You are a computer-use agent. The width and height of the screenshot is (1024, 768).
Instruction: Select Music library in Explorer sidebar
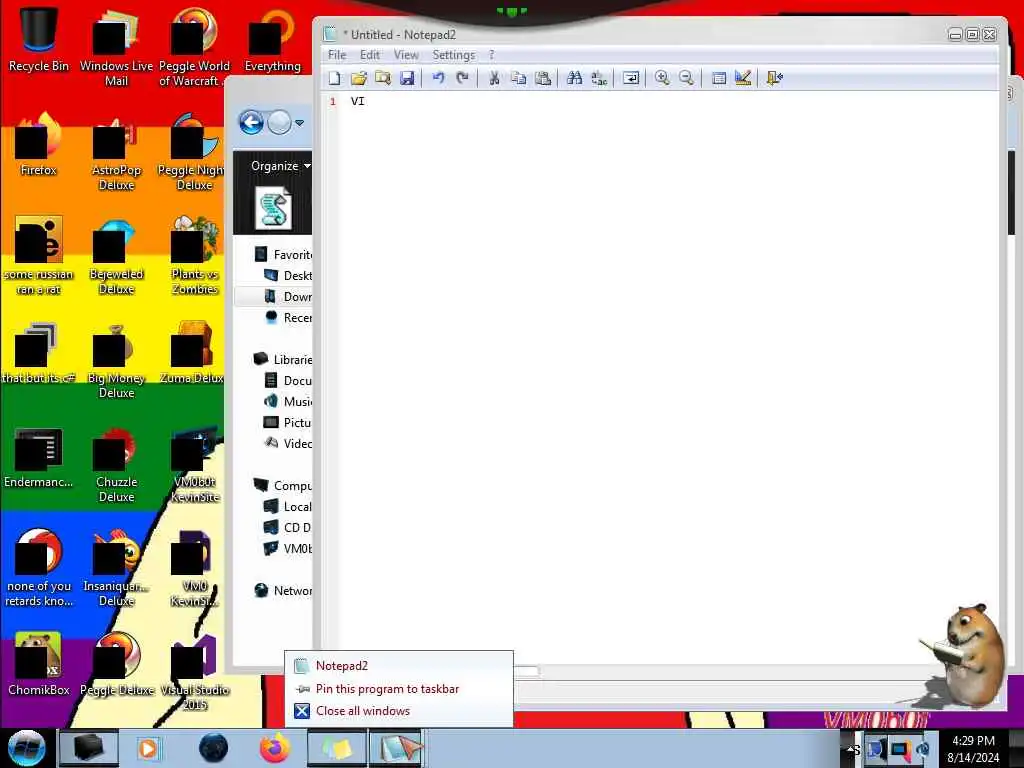click(287, 402)
